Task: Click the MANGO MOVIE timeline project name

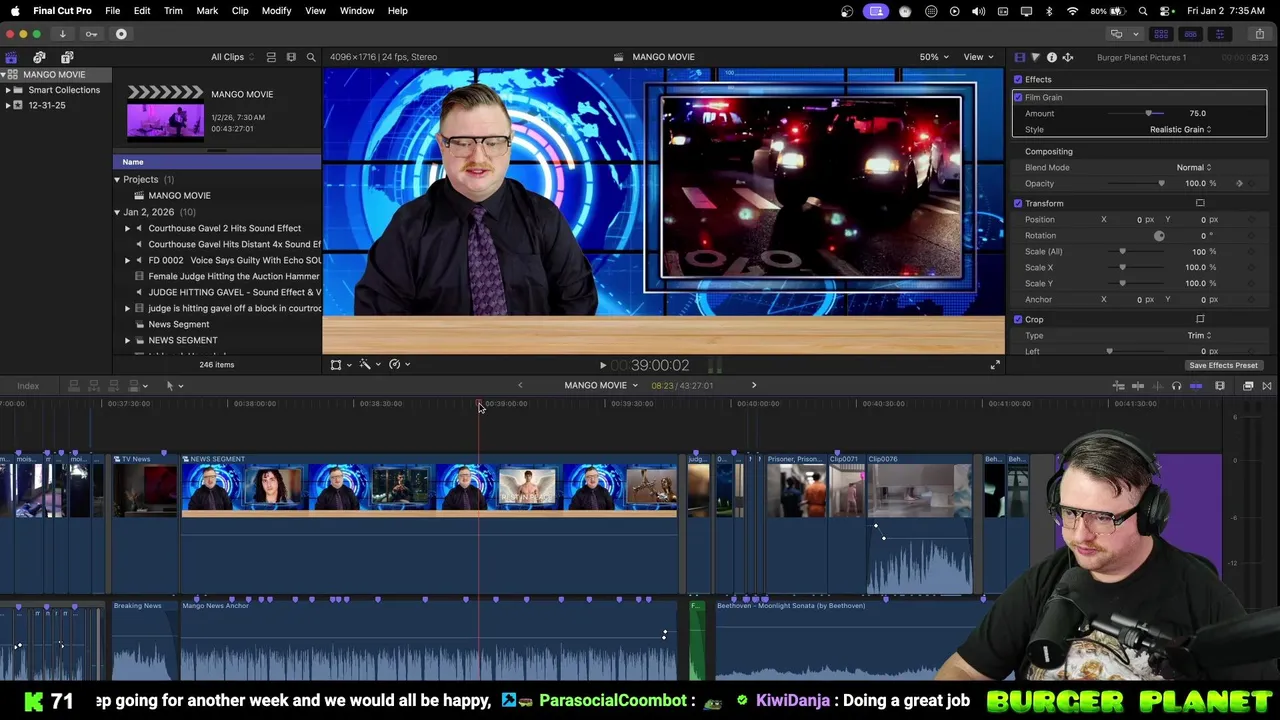Action: coord(595,386)
